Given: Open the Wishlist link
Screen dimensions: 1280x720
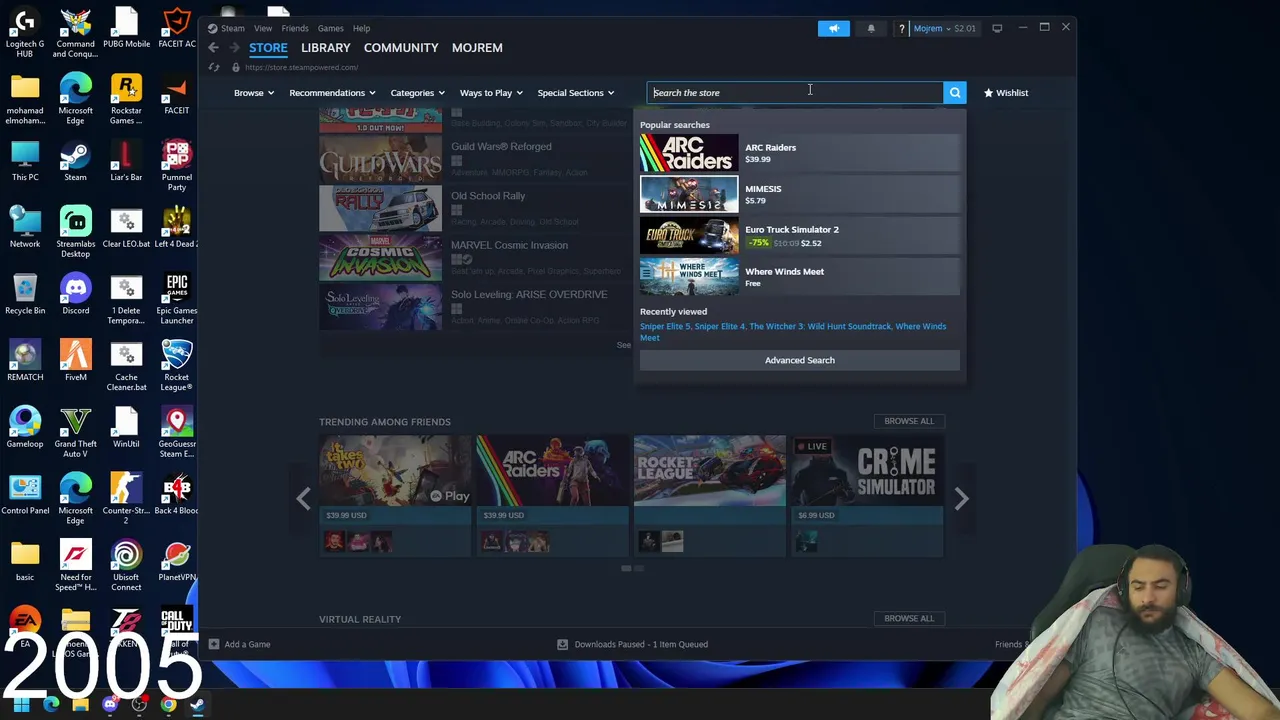Looking at the screenshot, I should point(1006,93).
